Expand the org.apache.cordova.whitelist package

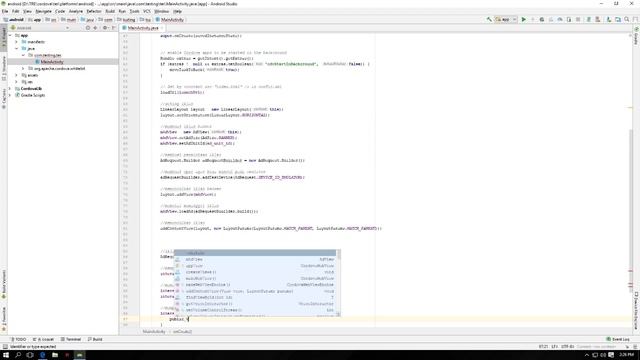click(x=23, y=69)
